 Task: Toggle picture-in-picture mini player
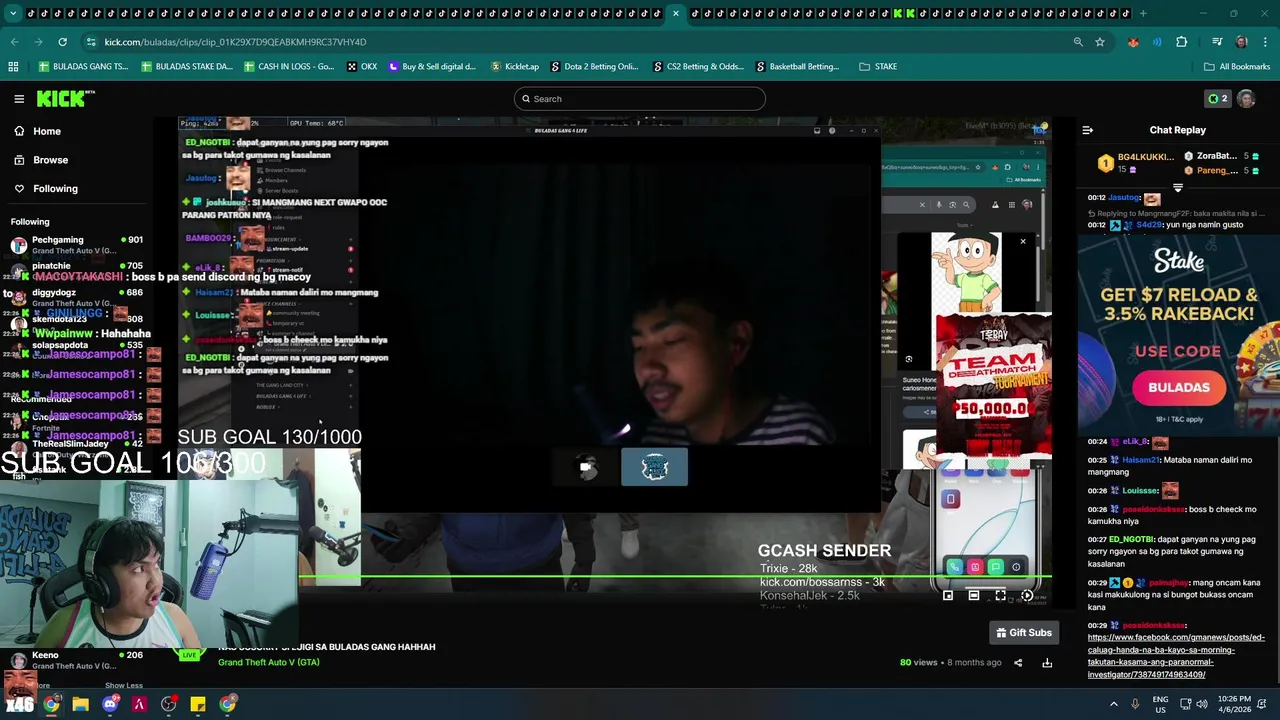(948, 595)
